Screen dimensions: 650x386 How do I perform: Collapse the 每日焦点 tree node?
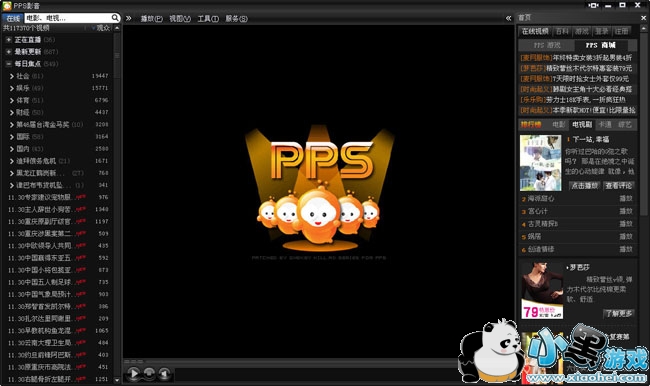pyautogui.click(x=8, y=64)
